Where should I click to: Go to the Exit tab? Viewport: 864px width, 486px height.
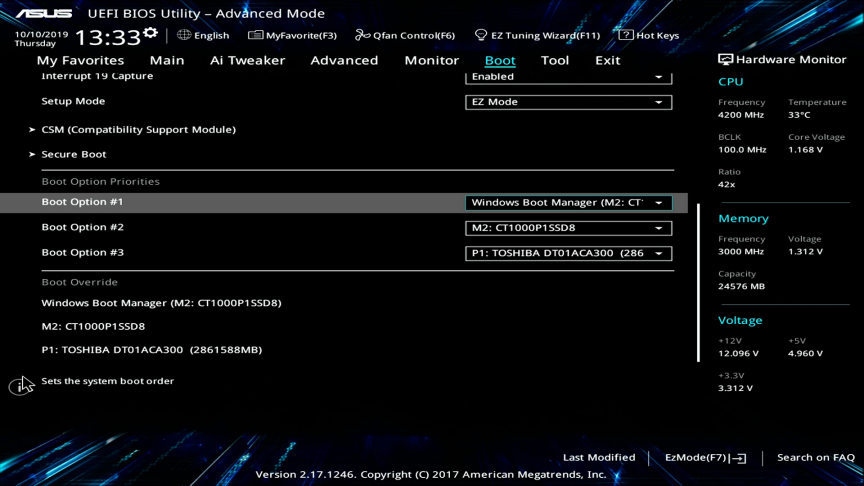pos(607,60)
